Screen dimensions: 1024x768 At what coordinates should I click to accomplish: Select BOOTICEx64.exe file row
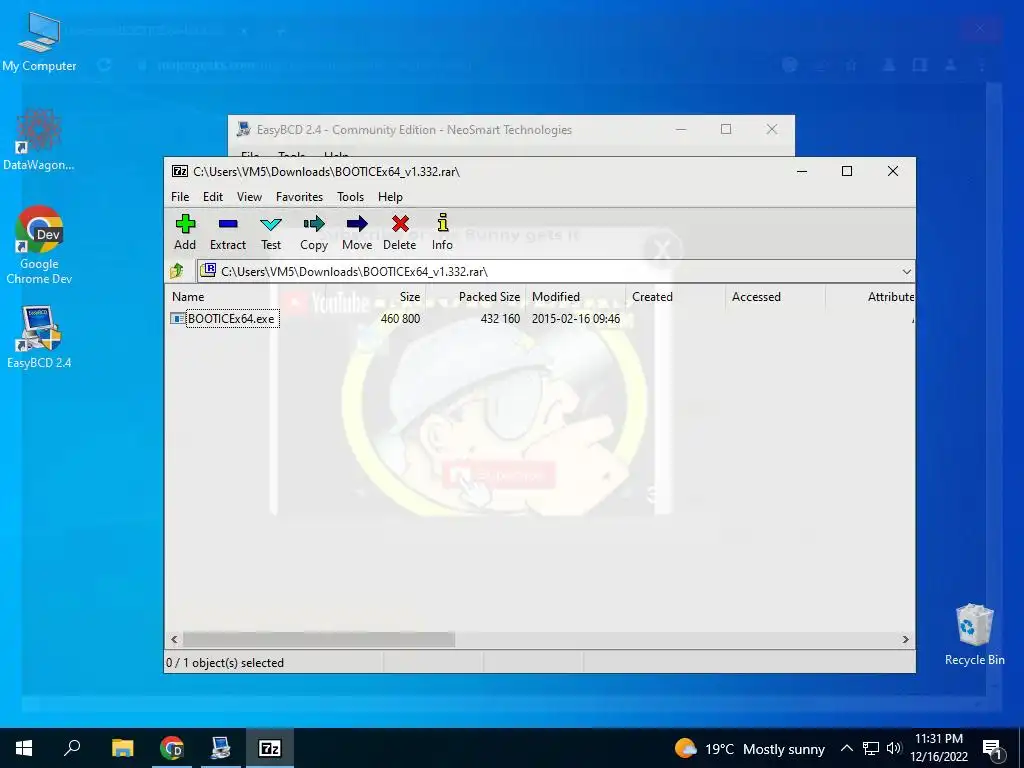[x=539, y=319]
